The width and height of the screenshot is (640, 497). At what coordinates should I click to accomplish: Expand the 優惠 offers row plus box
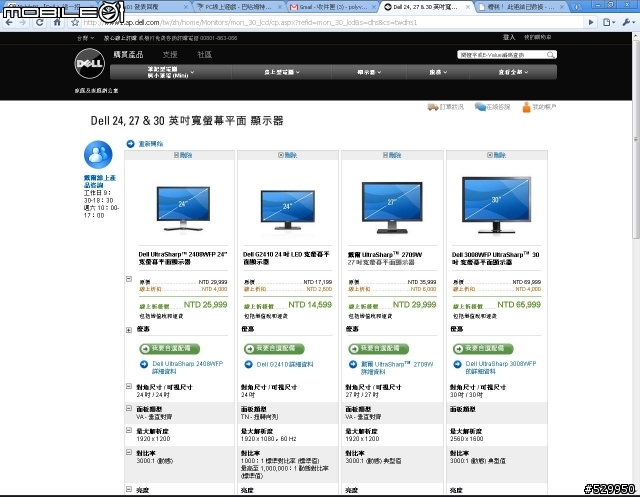129,330
